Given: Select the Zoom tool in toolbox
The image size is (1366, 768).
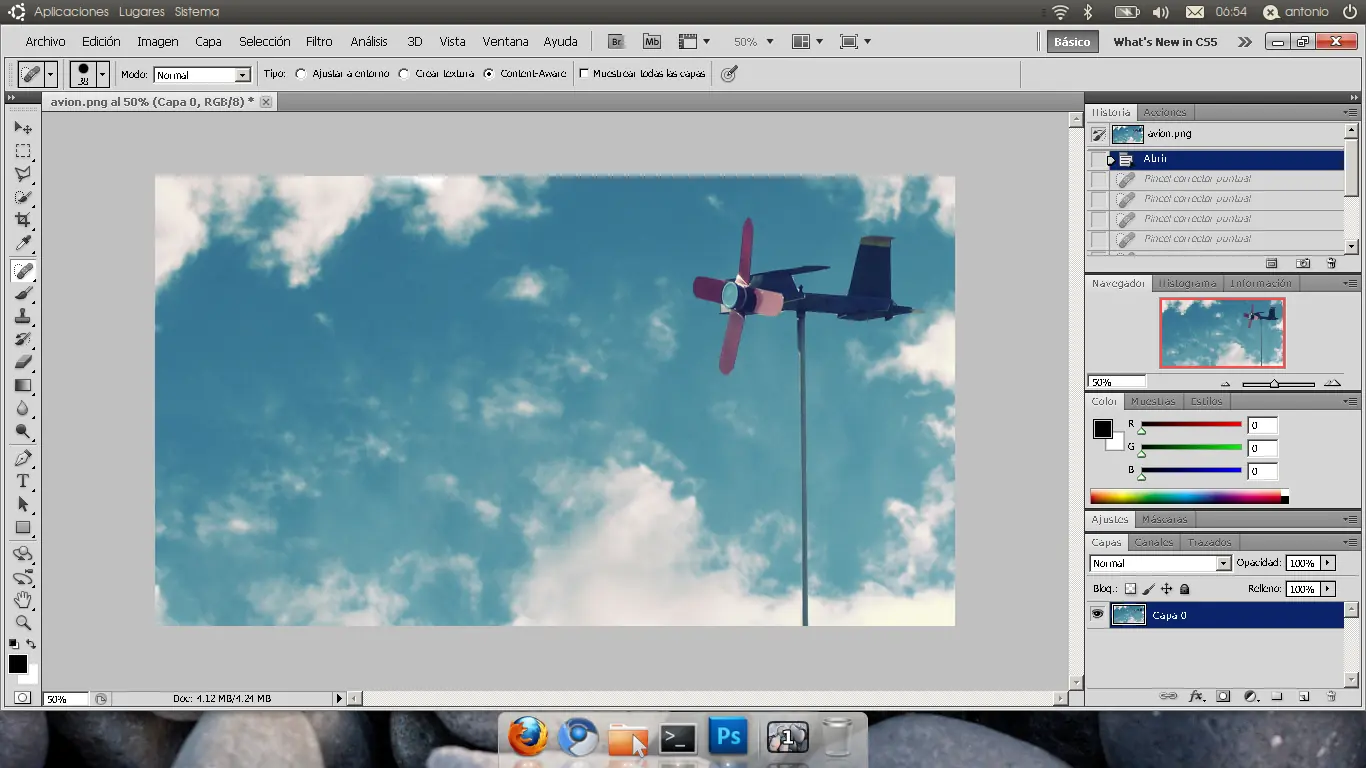Looking at the screenshot, I should [22, 622].
